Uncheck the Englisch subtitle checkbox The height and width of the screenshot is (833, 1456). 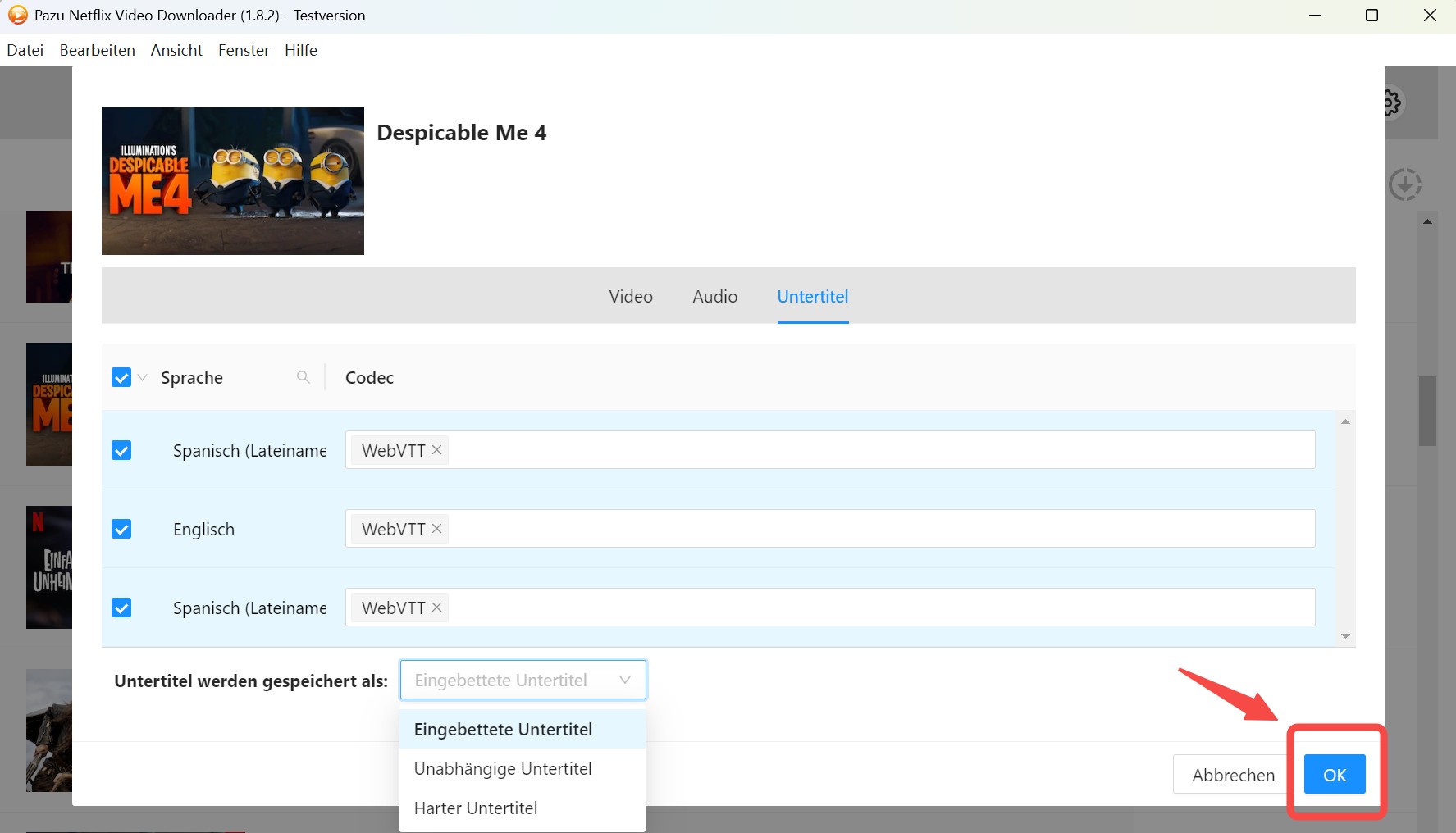pyautogui.click(x=121, y=529)
